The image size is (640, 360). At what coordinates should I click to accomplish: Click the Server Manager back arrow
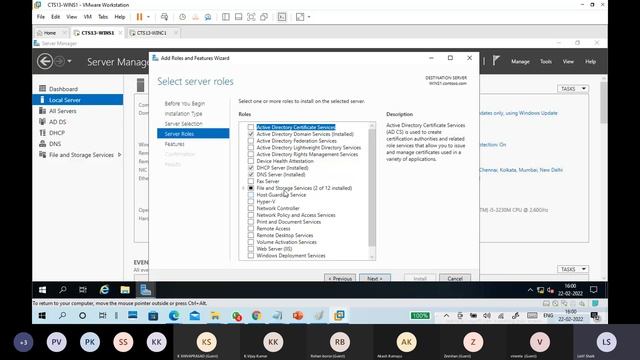click(x=45, y=61)
